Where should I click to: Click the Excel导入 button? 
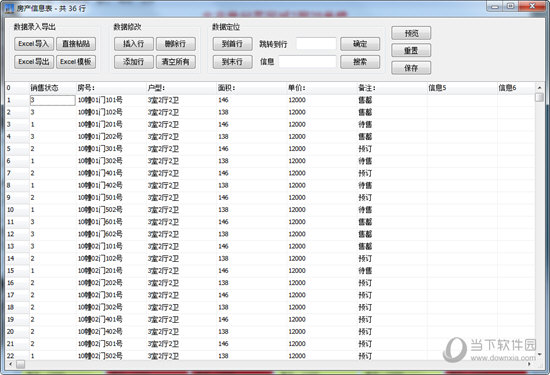34,44
